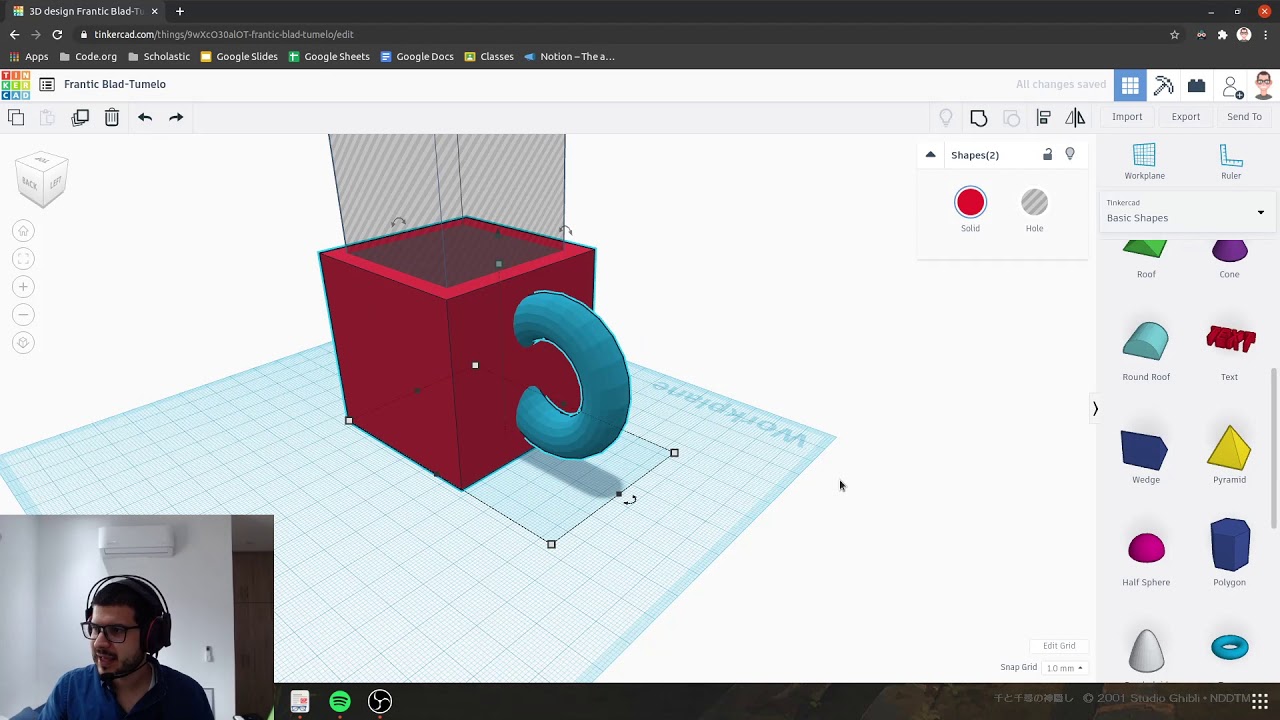
Task: Click the Spotify icon in the taskbar
Action: [x=340, y=701]
